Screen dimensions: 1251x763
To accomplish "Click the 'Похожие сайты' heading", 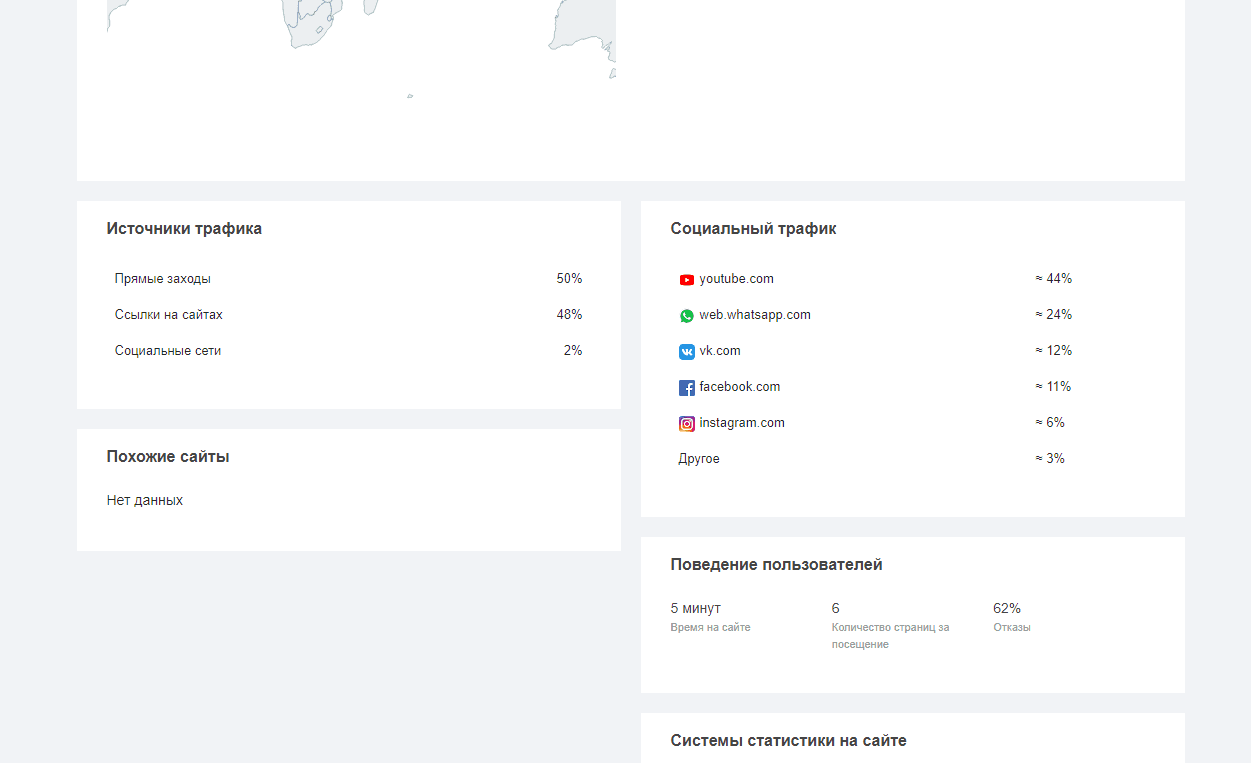I will click(168, 457).
